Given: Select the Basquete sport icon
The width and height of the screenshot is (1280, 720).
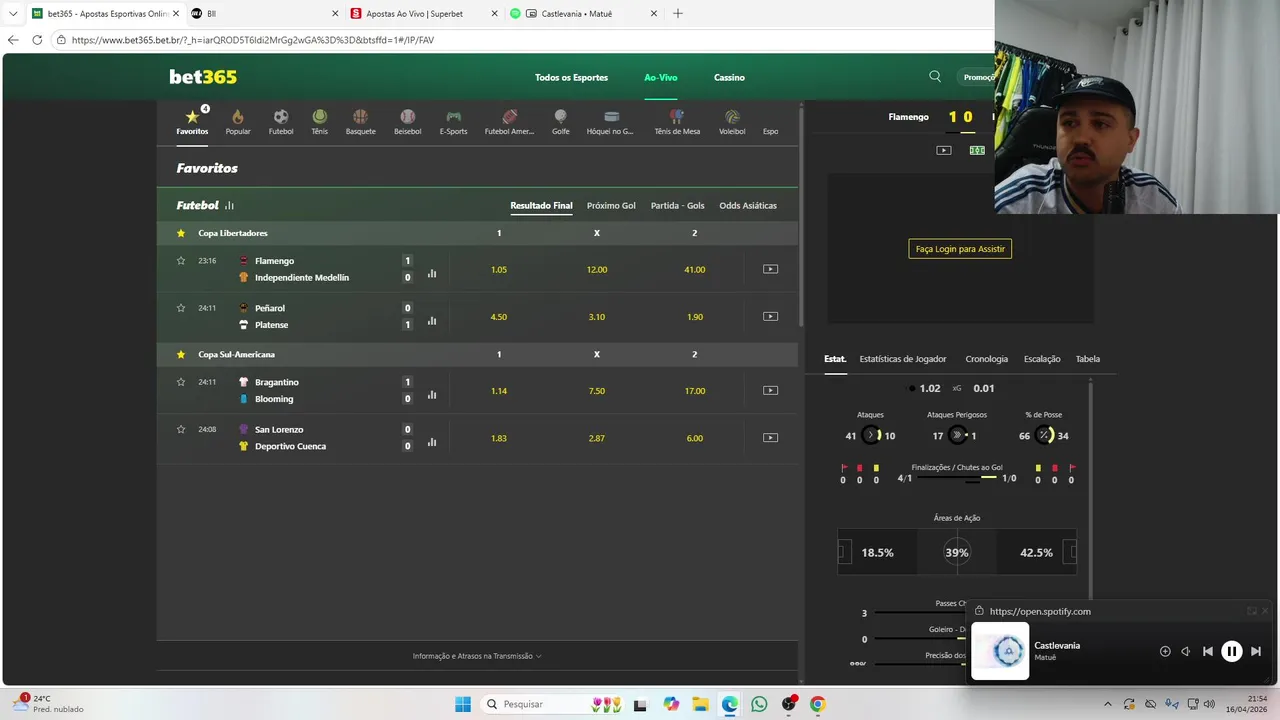Looking at the screenshot, I should tap(360, 122).
